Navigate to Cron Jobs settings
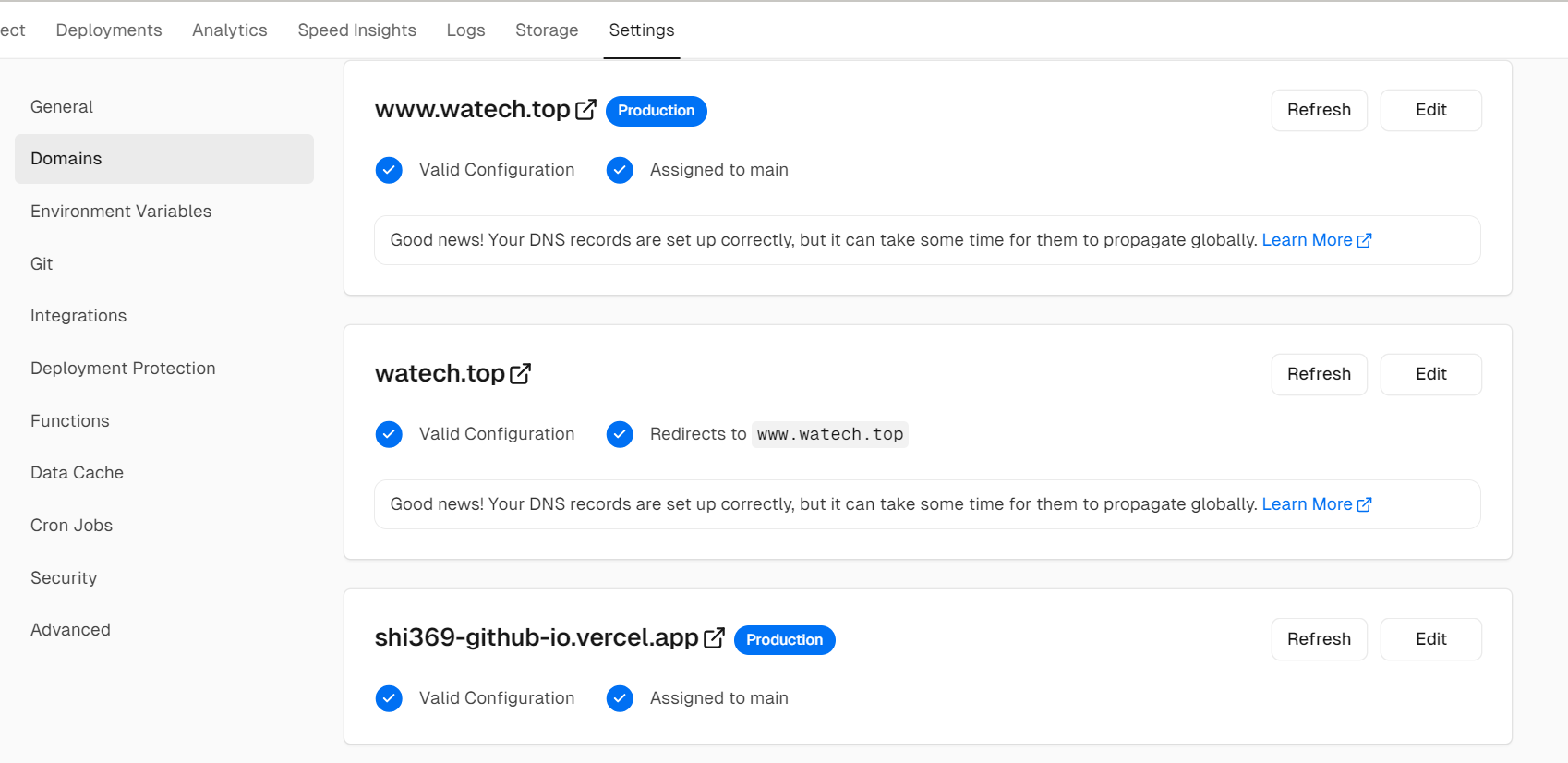Image resolution: width=1568 pixels, height=763 pixels. [x=71, y=526]
